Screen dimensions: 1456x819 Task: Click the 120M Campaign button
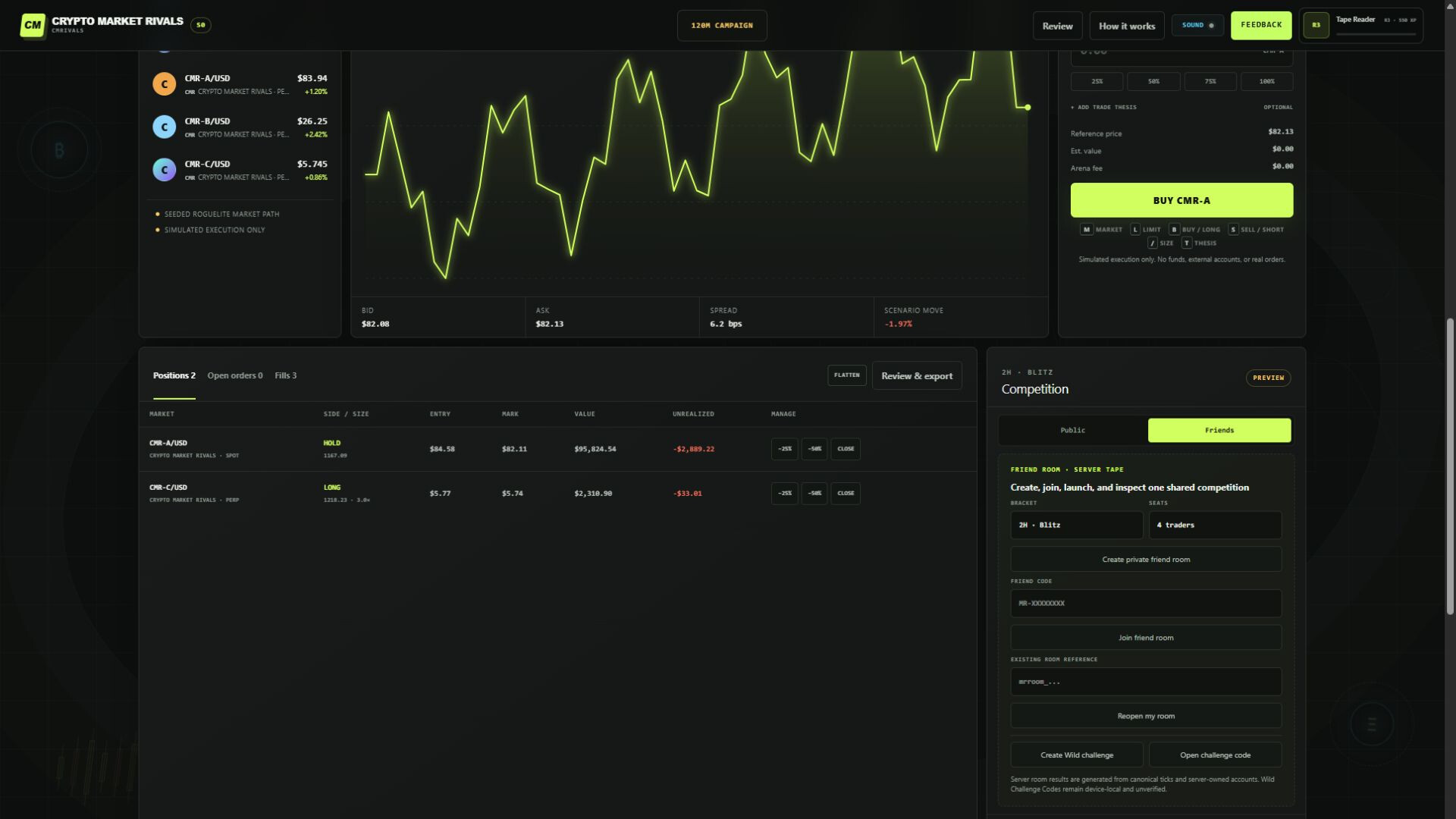[722, 26]
